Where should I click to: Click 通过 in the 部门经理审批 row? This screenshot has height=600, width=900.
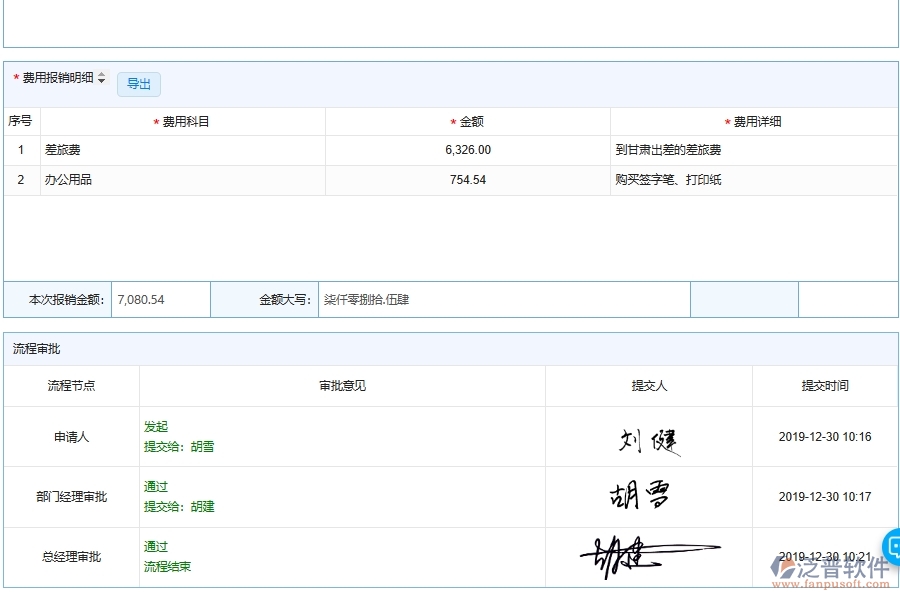[155, 487]
